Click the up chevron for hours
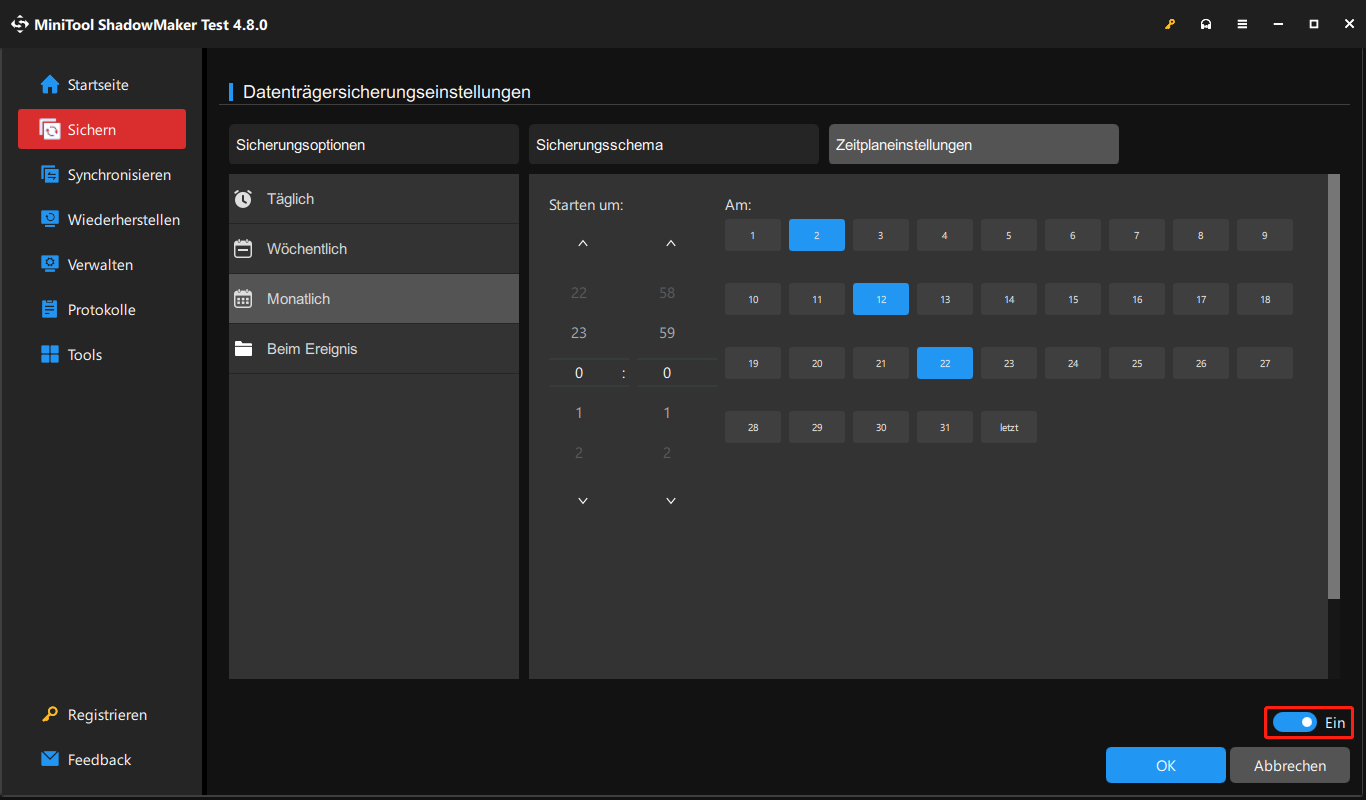 tap(582, 242)
